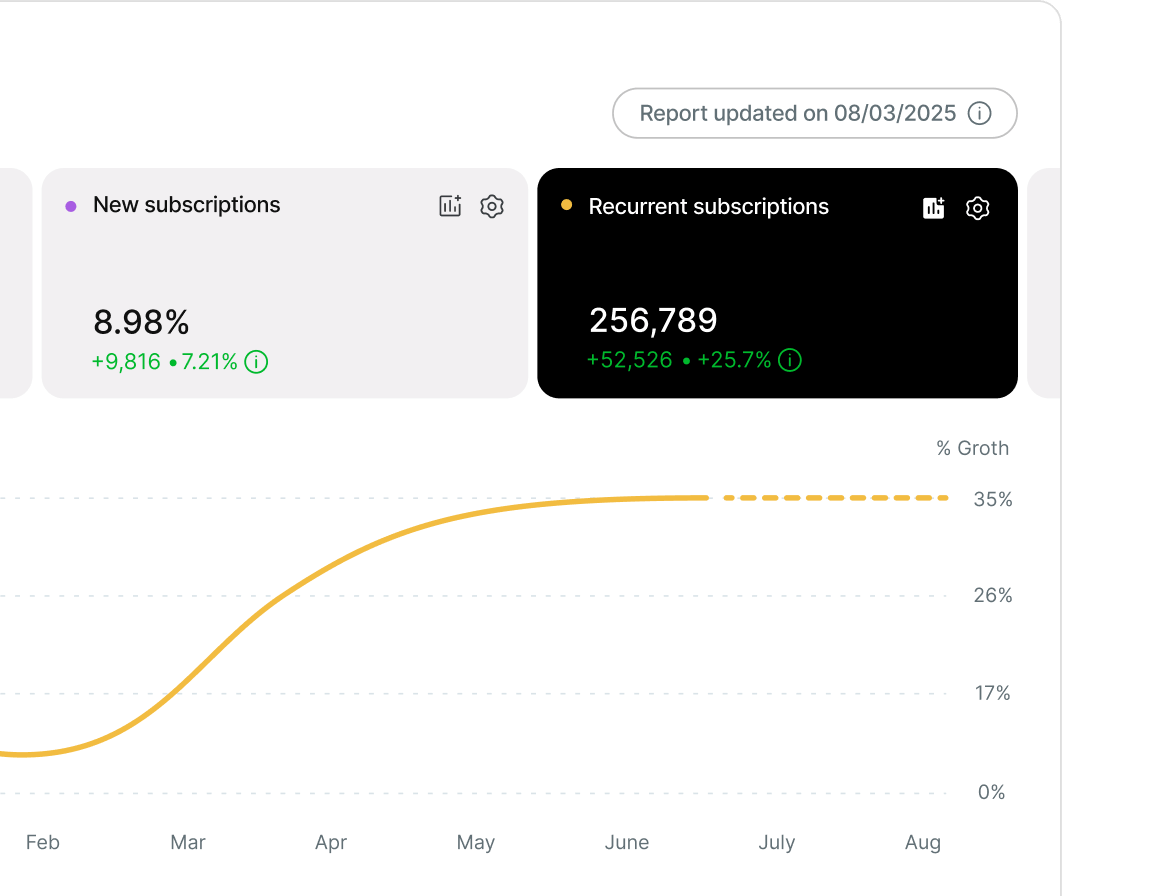Viewport: 1160px width, 896px height.
Task: Select the Feb axis label
Action: (x=43, y=842)
